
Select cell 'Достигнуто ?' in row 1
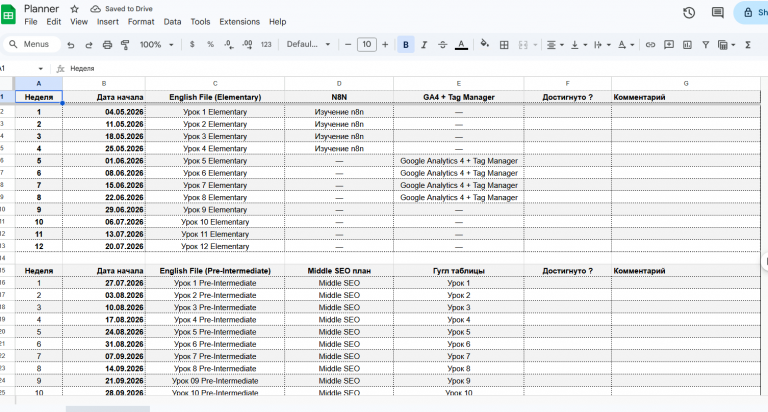[x=568, y=97]
